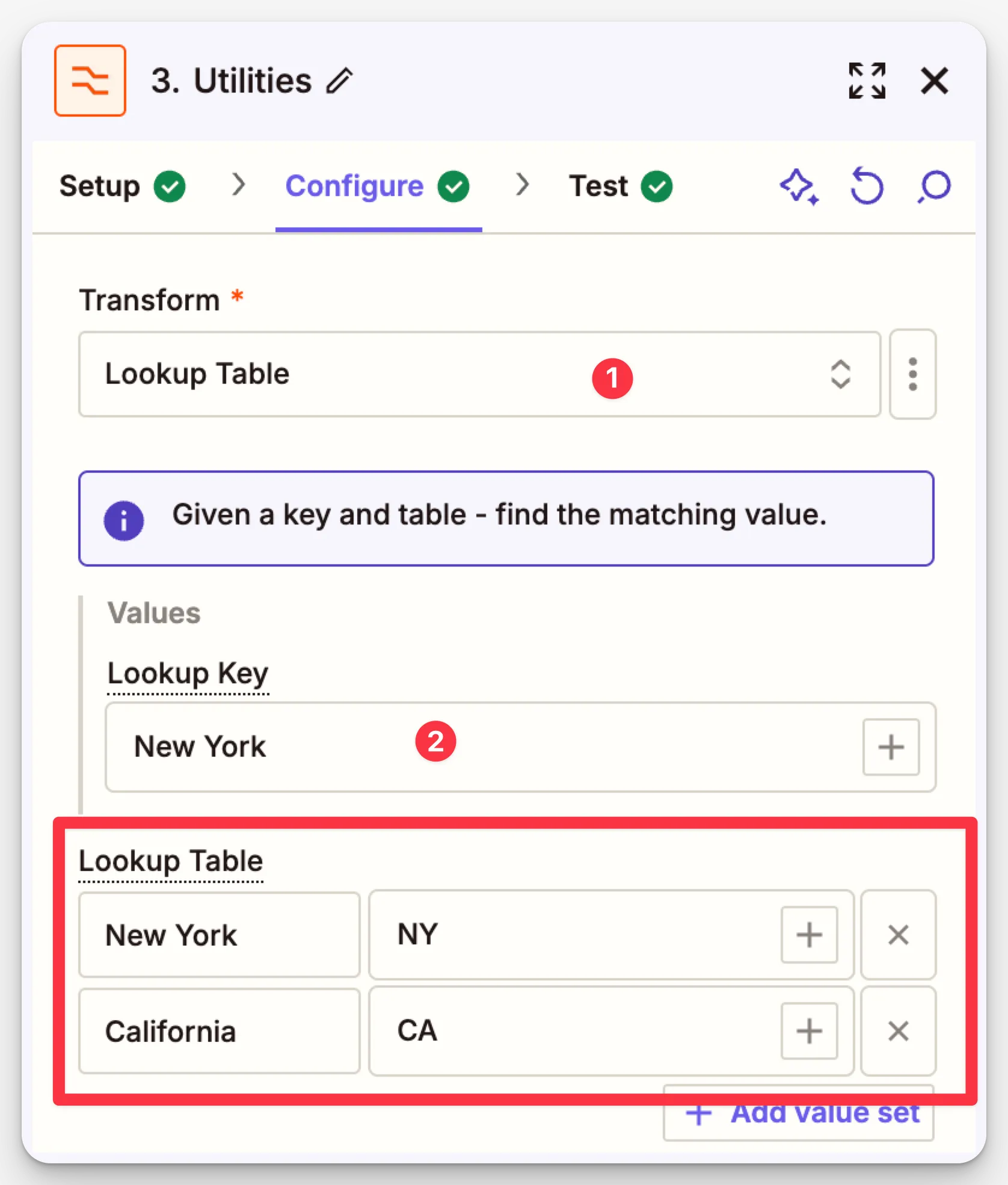The image size is (1008, 1185).
Task: Click the pencil icon to rename step
Action: 340,81
